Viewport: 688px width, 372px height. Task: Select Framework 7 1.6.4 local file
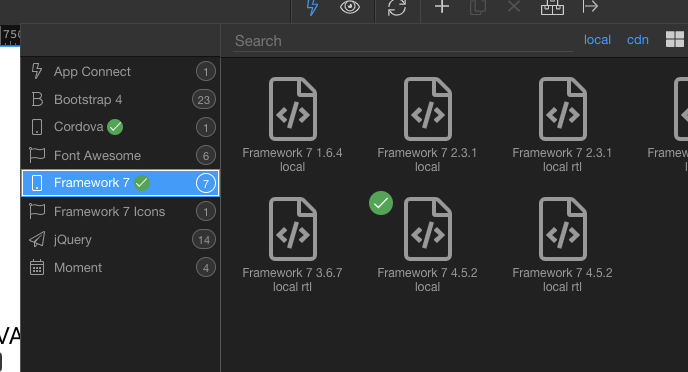(292, 125)
